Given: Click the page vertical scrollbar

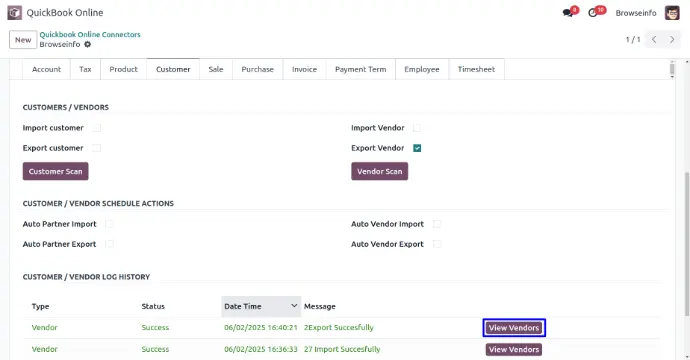Looking at the screenshot, I should tap(687, 244).
